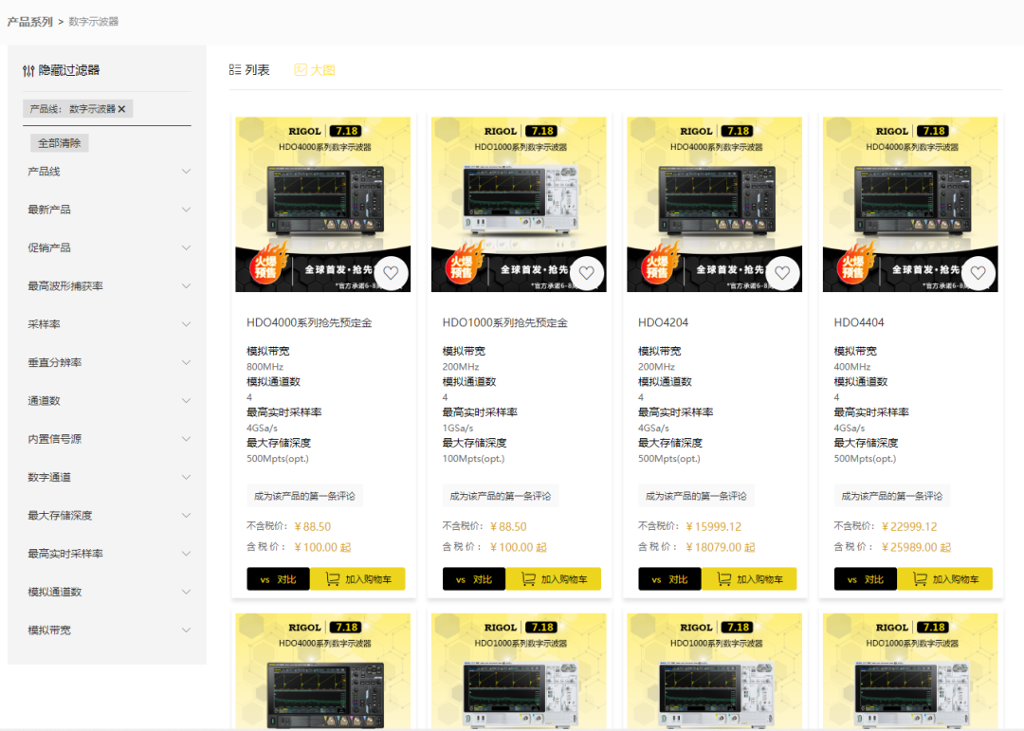Expand the 采样率 filter section

(108, 324)
